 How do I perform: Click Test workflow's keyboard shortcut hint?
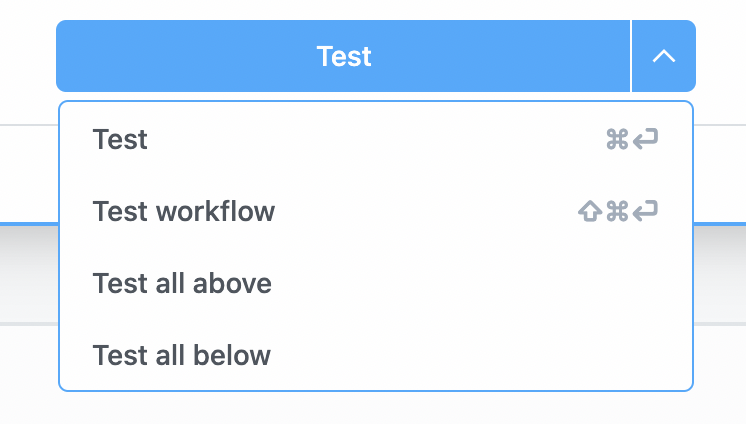click(x=618, y=212)
